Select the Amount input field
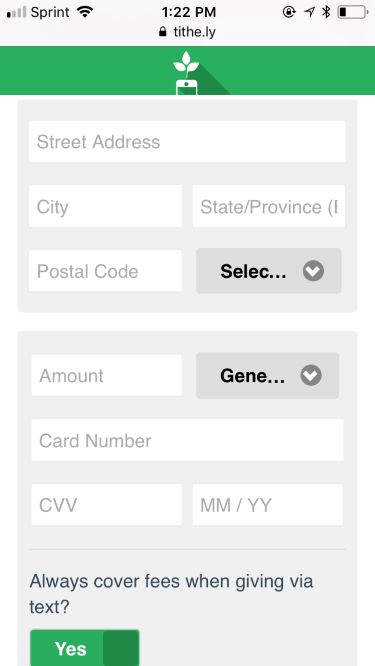Viewport: 375px width, 666px height. 106,375
